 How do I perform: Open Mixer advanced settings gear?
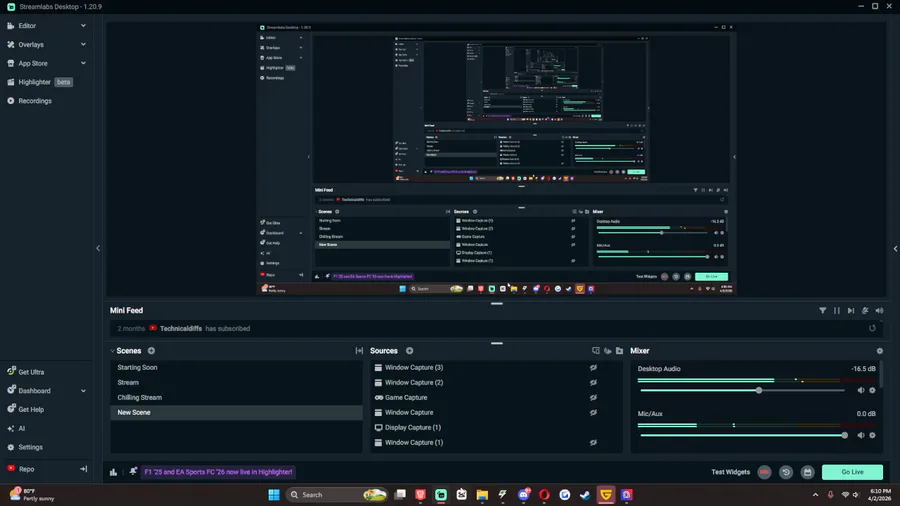pos(879,351)
